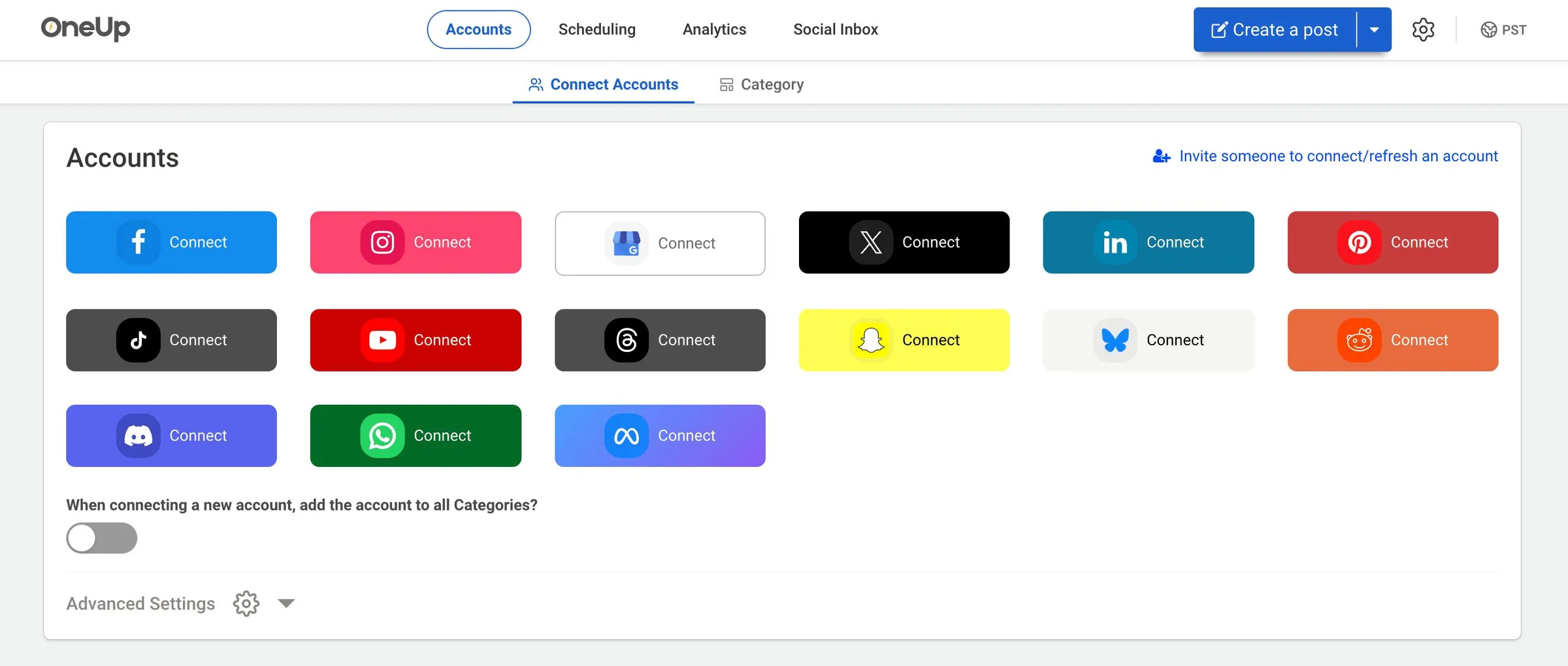Open the Create a post dropdown arrow
This screenshot has width=1568, height=666.
pos(1375,29)
